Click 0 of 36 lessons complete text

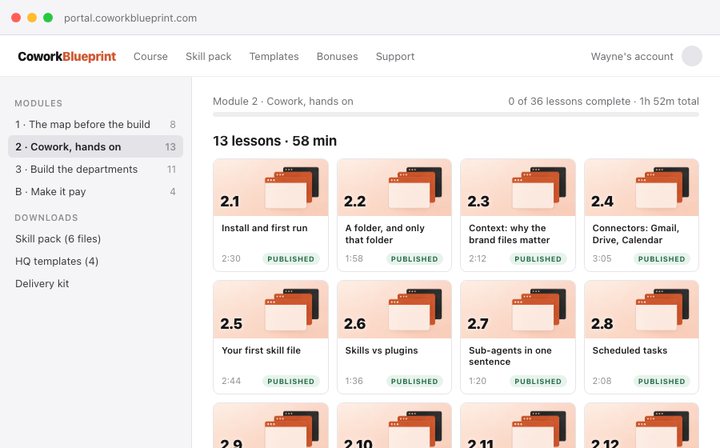click(x=569, y=101)
